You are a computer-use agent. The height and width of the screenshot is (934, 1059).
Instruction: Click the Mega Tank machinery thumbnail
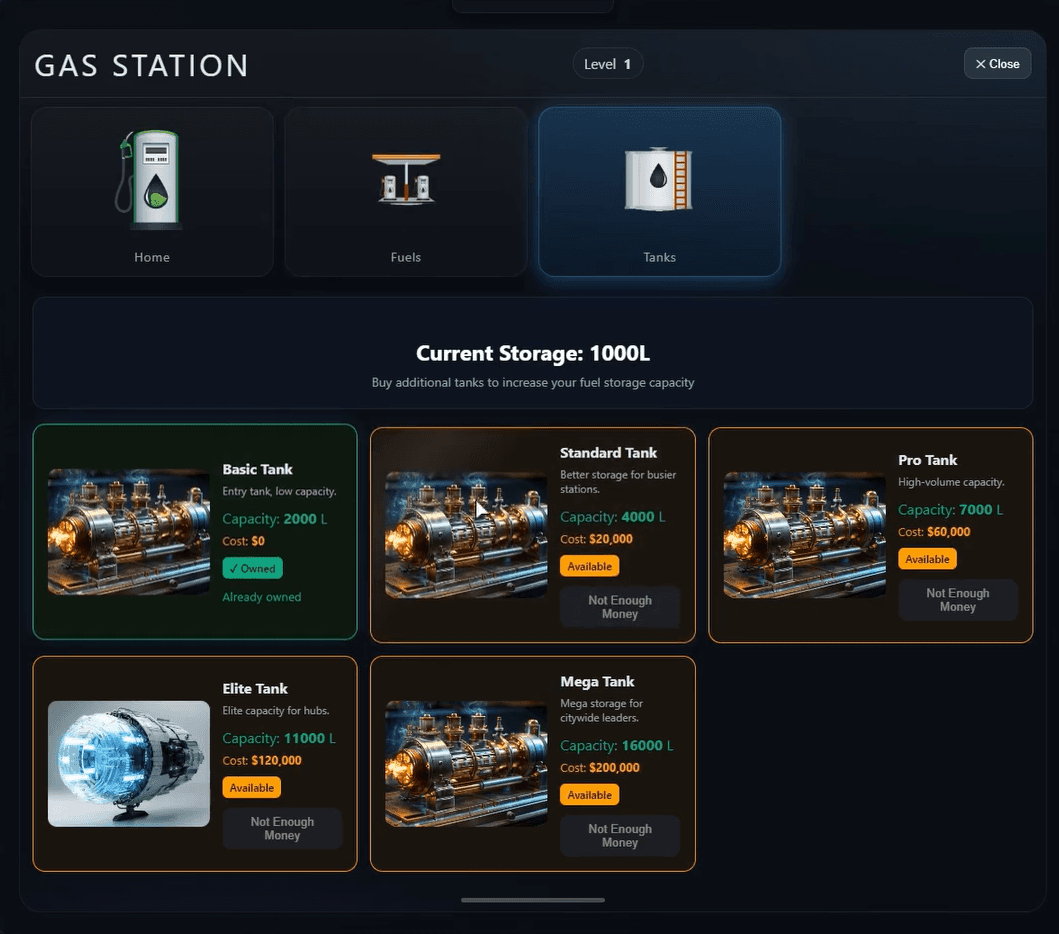[x=466, y=764]
